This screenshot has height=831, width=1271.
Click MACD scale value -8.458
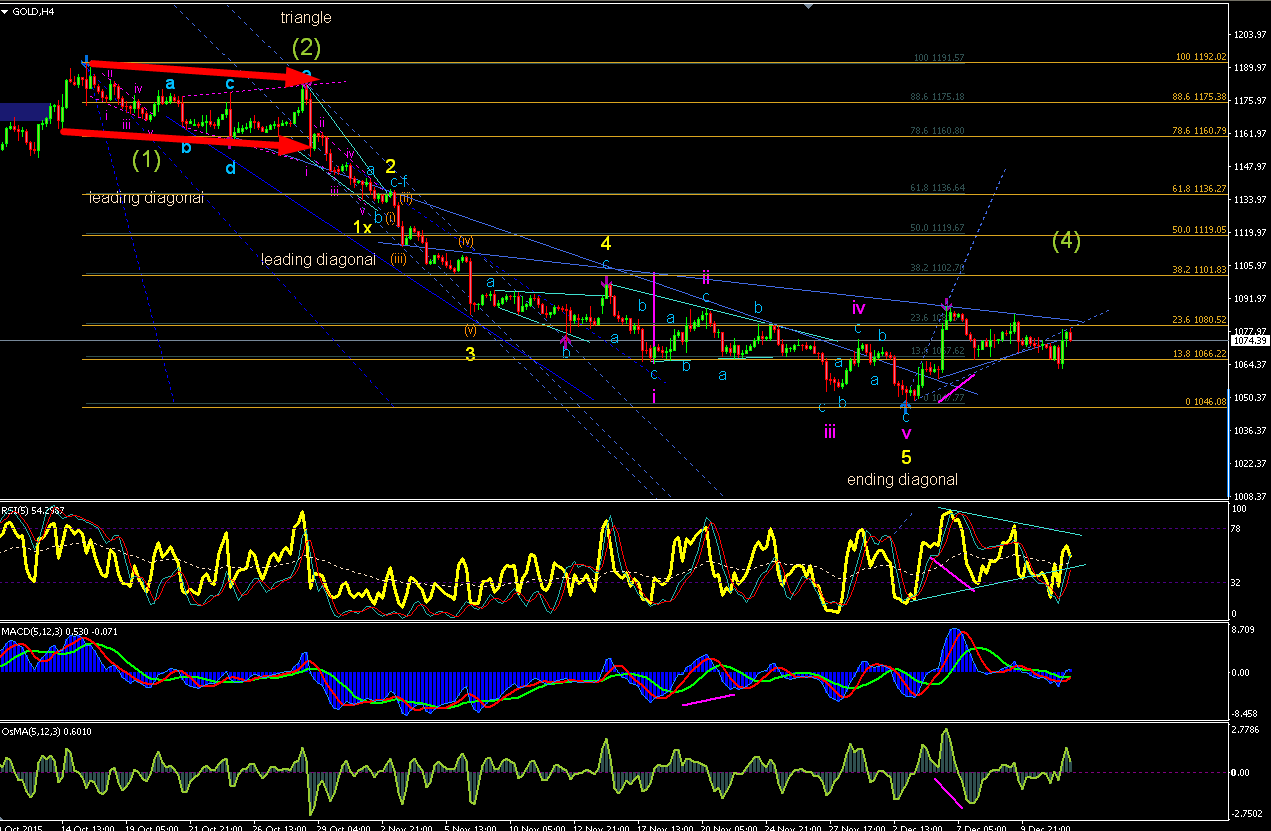click(x=1247, y=713)
